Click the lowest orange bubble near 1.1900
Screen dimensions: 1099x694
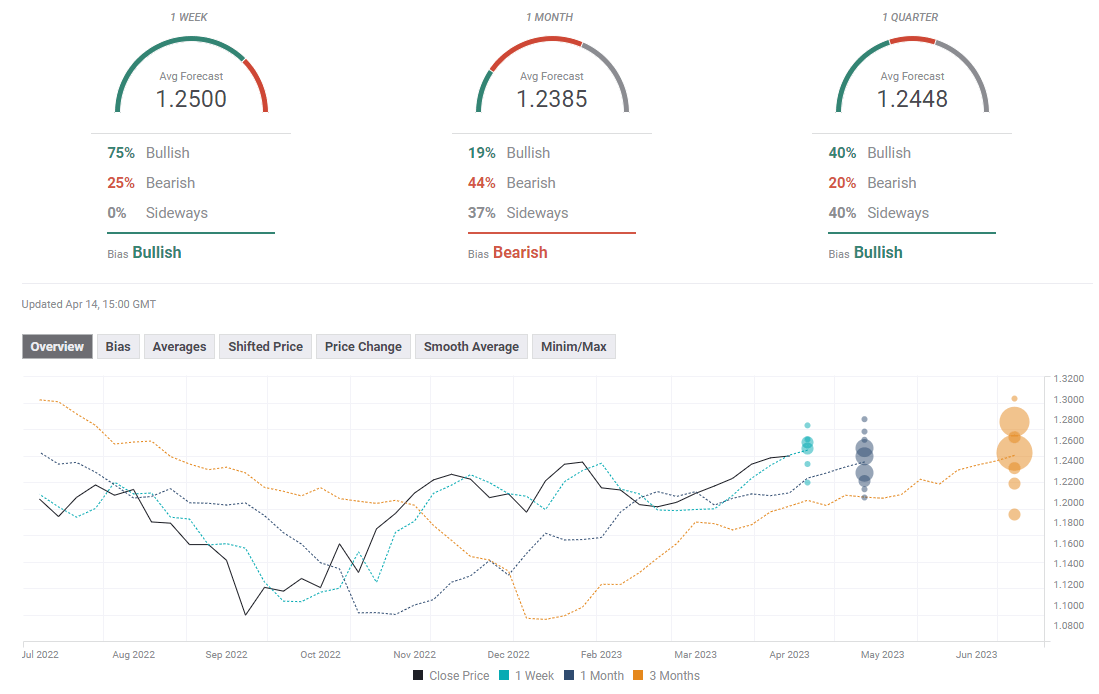tap(1014, 515)
